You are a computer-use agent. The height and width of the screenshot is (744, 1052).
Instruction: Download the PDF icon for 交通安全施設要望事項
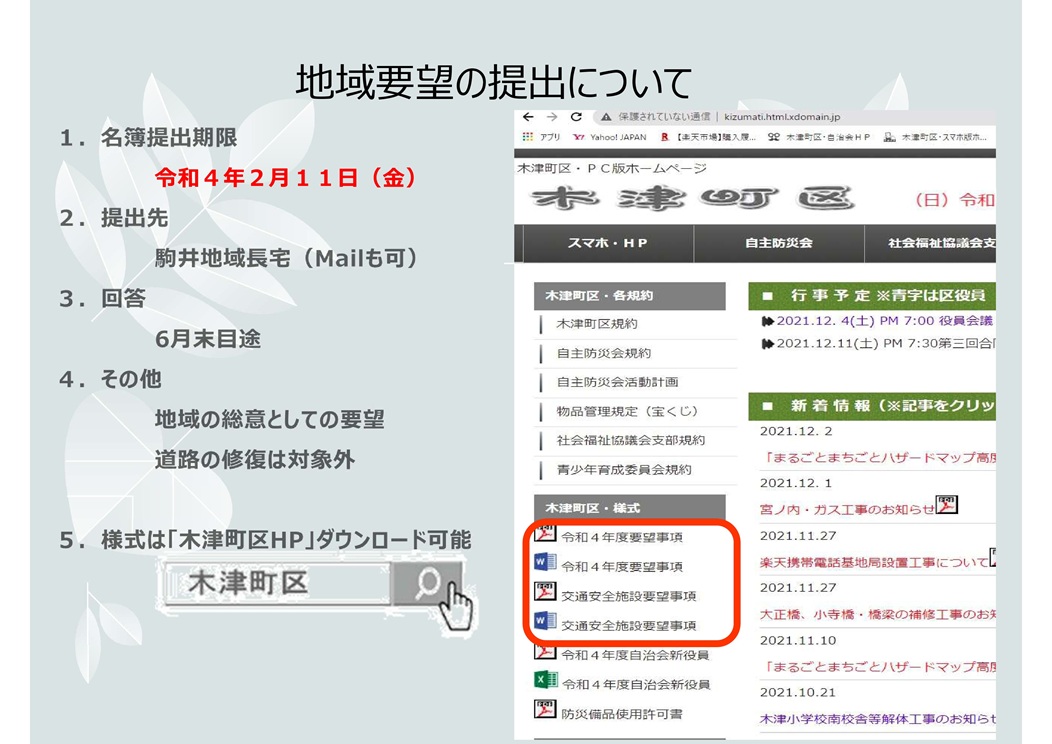(545, 592)
